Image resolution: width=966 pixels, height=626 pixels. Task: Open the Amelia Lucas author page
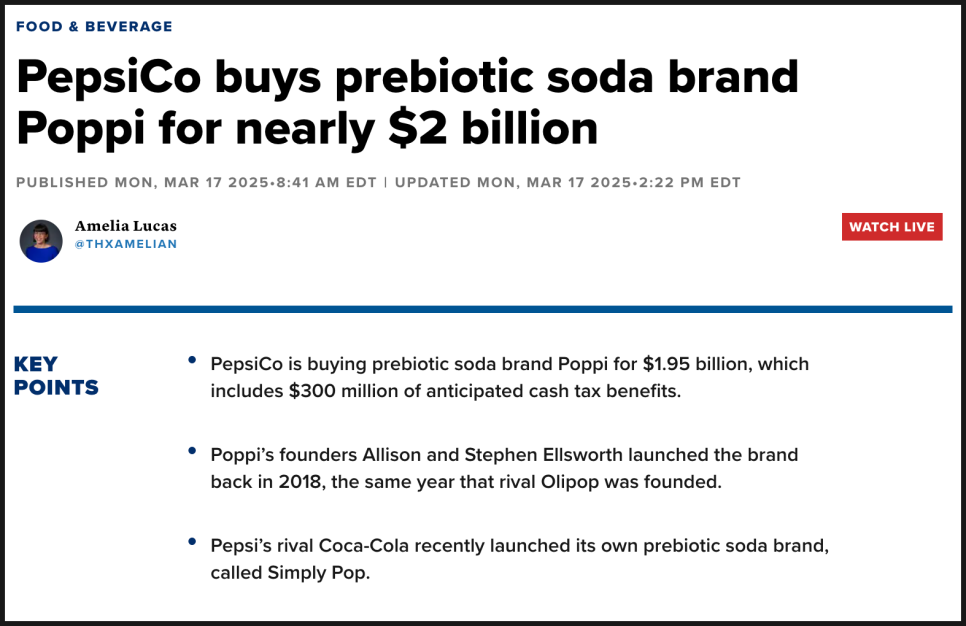click(x=126, y=226)
